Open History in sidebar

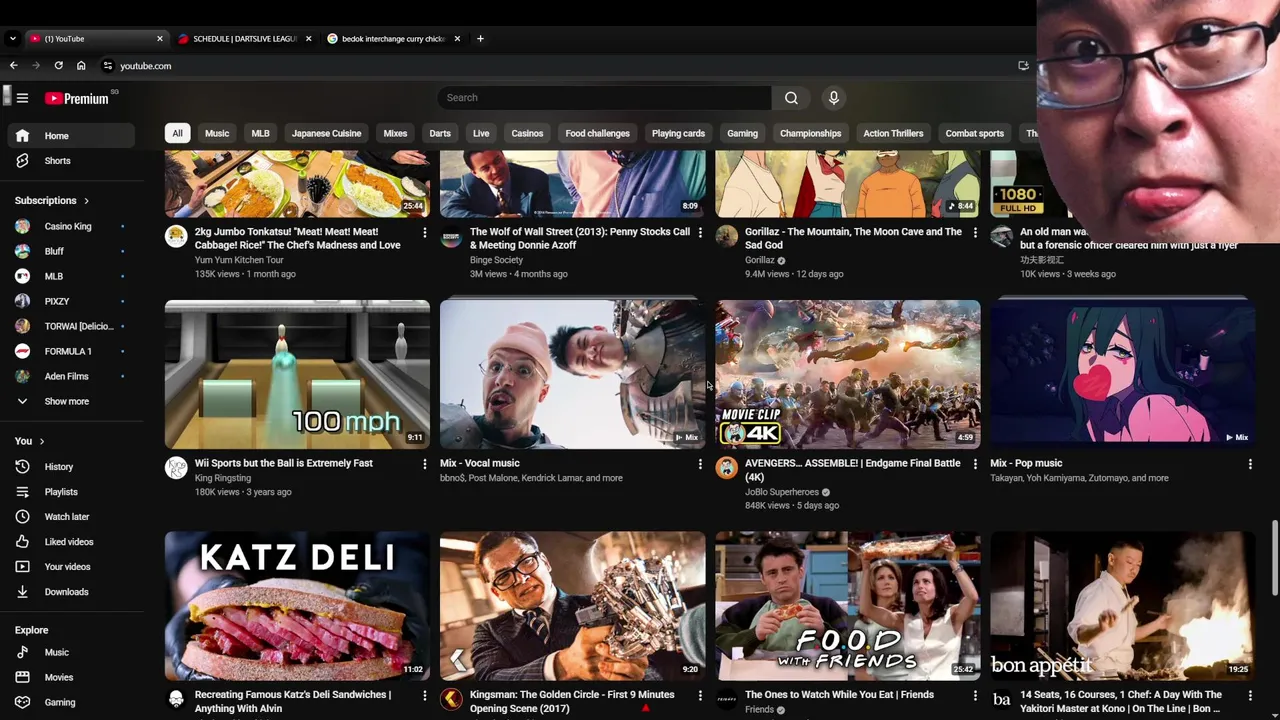70,467
